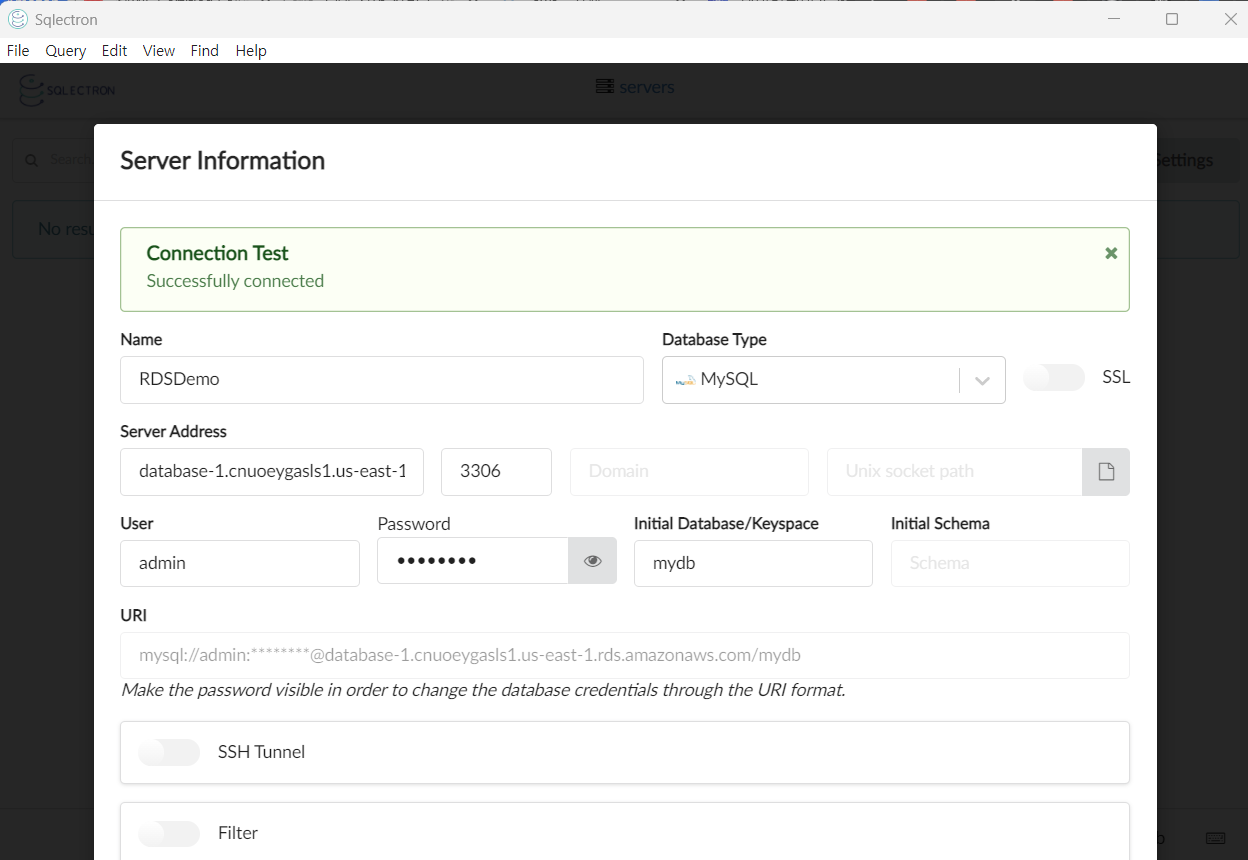Click the Database Type label
Image resolution: width=1248 pixels, height=860 pixels.
tap(714, 340)
